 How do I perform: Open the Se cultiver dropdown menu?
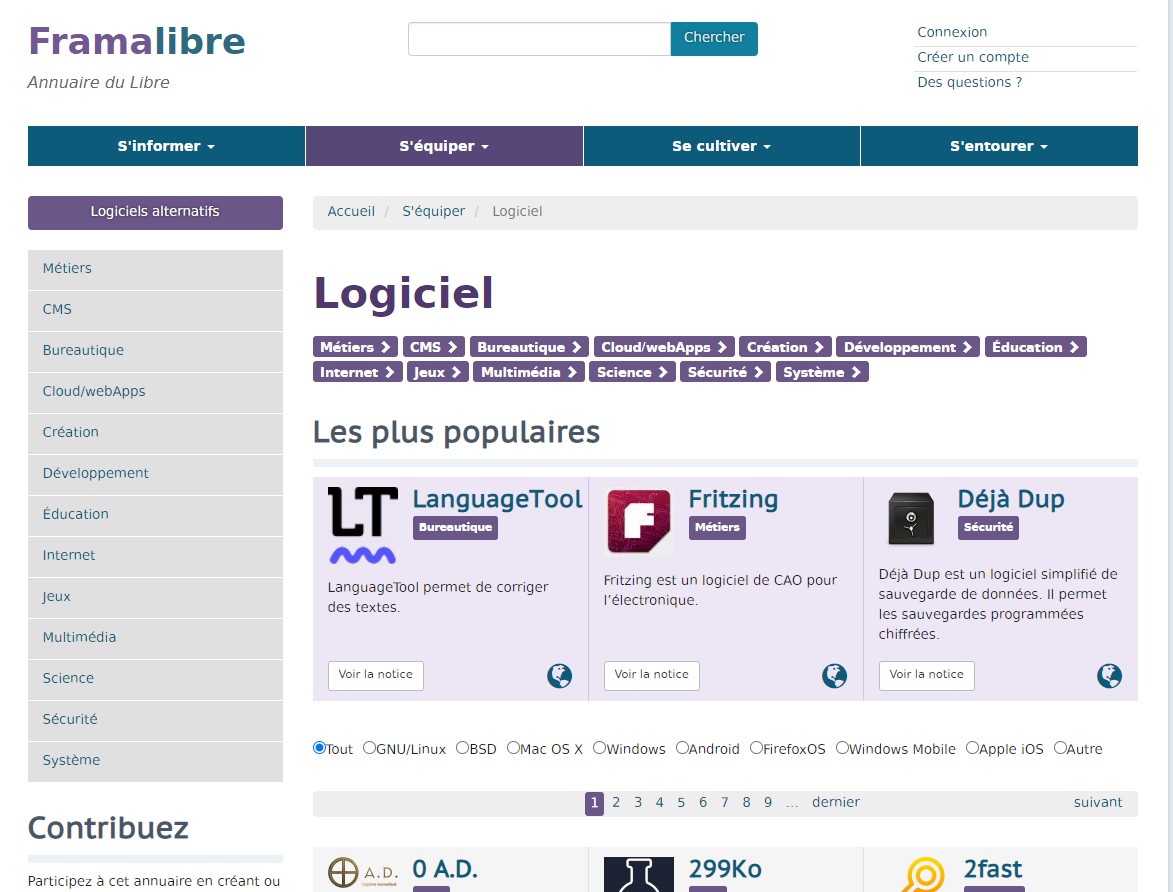(x=721, y=146)
